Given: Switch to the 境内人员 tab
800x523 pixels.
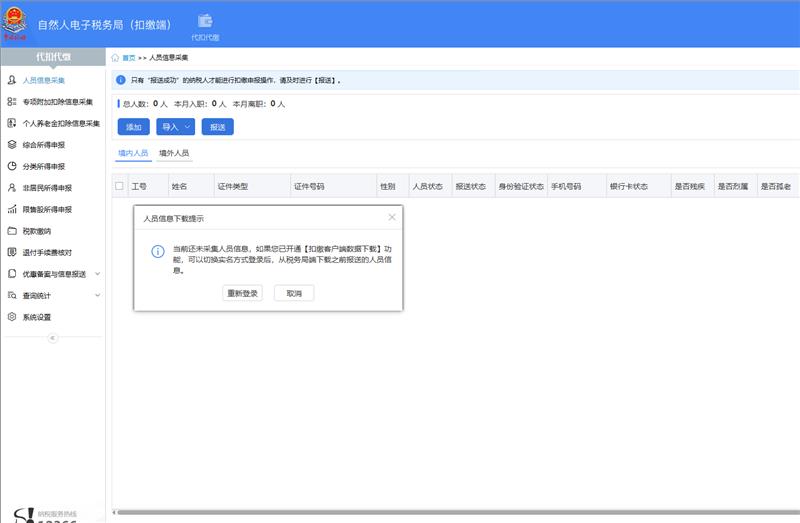Looking at the screenshot, I should [133, 153].
